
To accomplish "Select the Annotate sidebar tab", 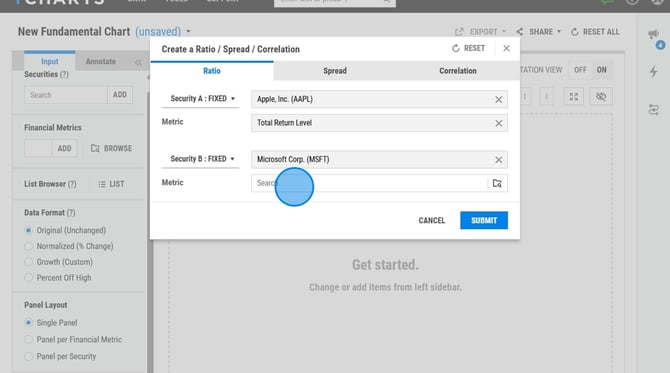I will click(x=101, y=61).
